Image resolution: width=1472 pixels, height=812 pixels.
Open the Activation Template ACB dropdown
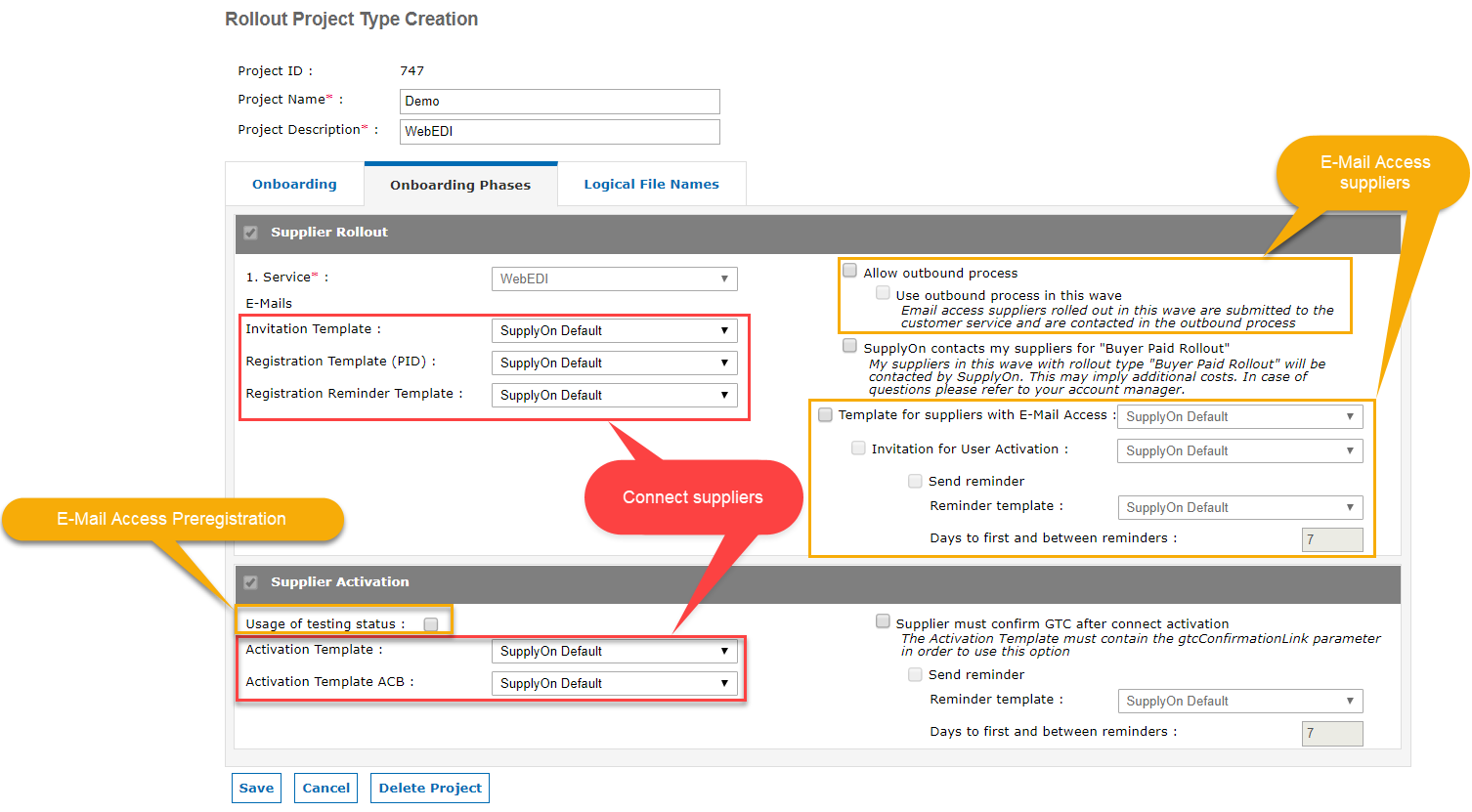point(614,683)
